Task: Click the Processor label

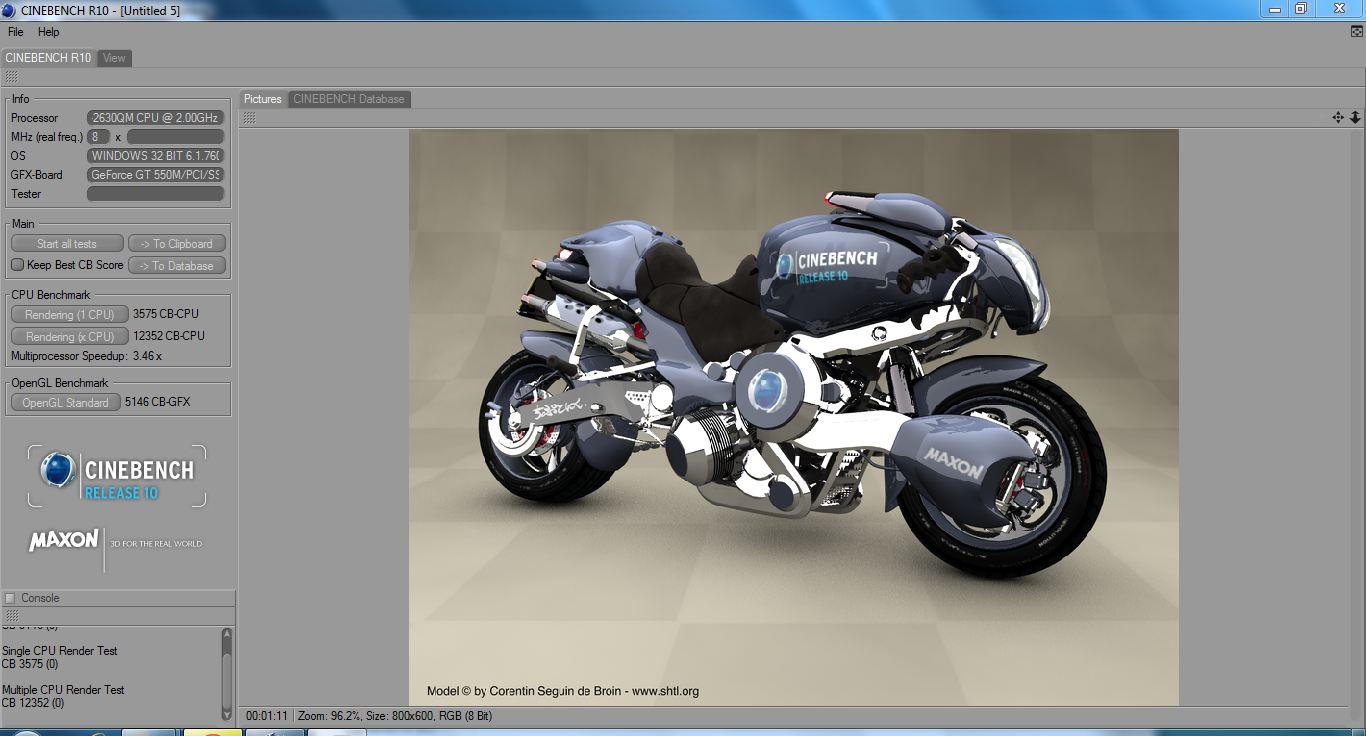Action: 35,118
